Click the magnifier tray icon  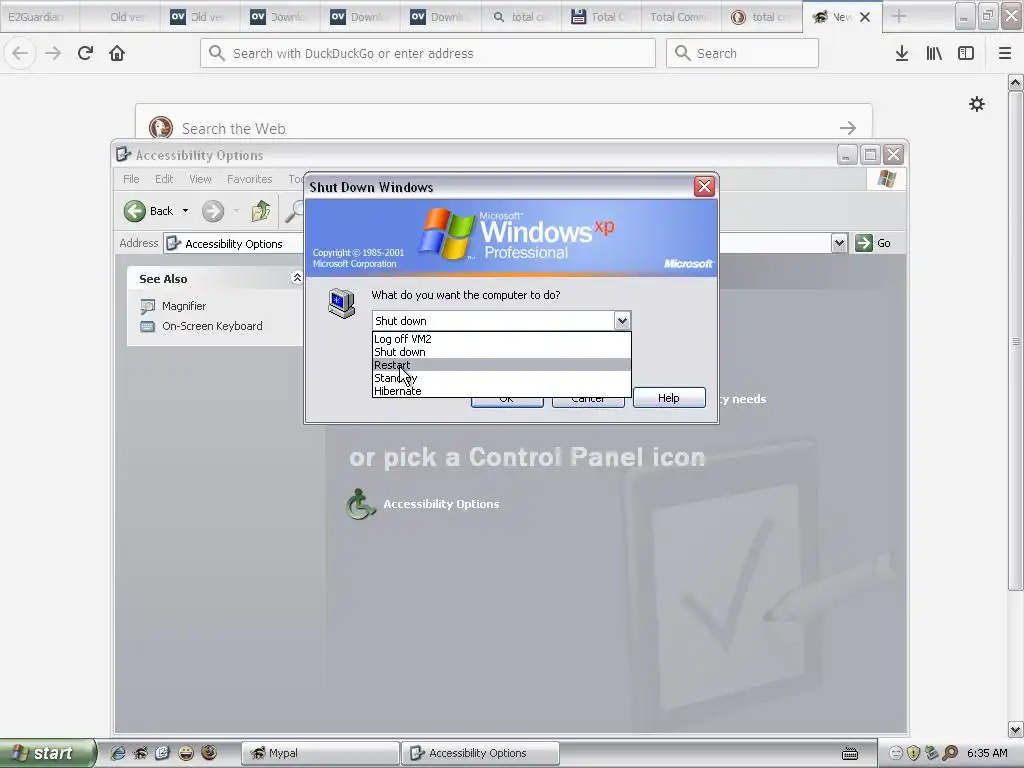(950, 753)
